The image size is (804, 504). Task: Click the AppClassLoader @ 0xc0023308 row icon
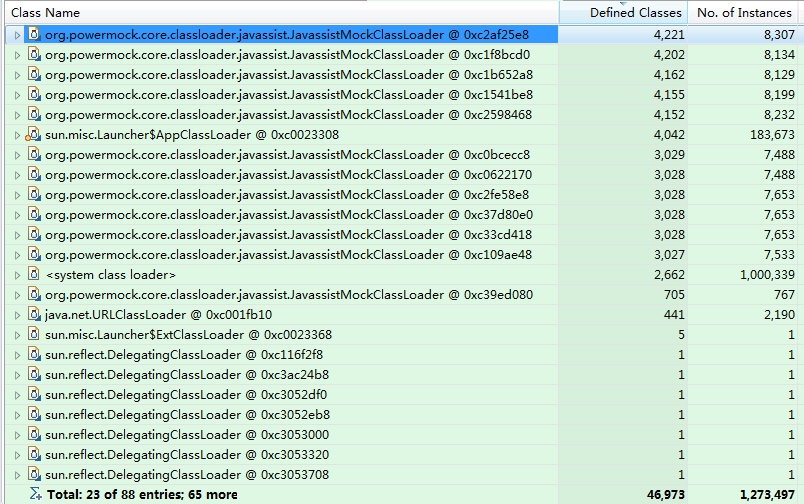point(33,134)
